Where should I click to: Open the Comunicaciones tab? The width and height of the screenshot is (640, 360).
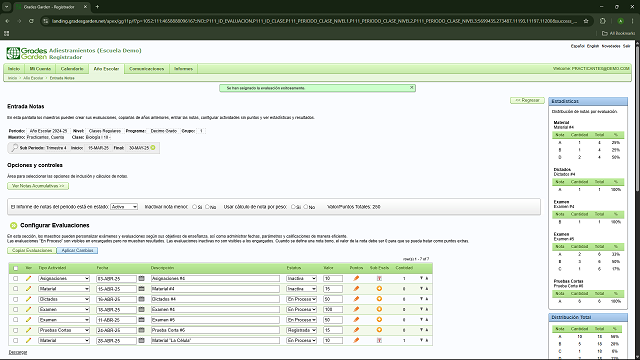[x=147, y=69]
